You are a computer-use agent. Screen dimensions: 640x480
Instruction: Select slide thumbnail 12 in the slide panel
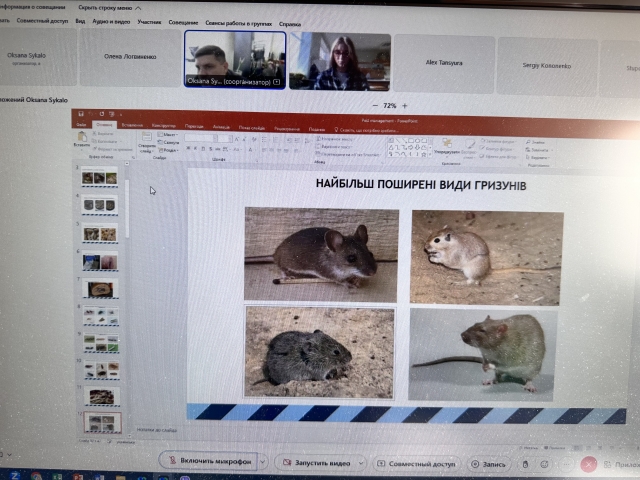102,422
